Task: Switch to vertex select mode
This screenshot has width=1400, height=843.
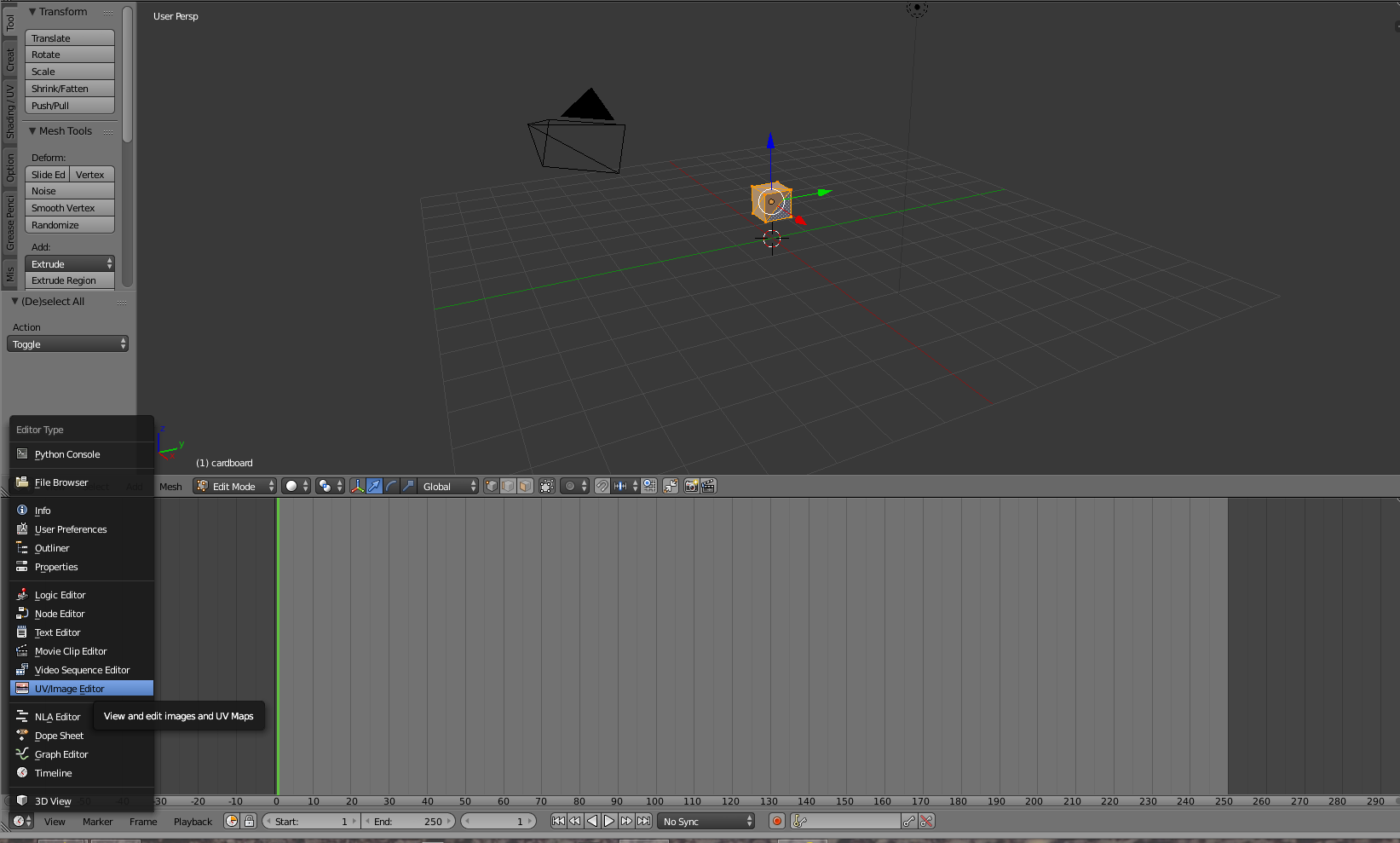Action: 492,486
